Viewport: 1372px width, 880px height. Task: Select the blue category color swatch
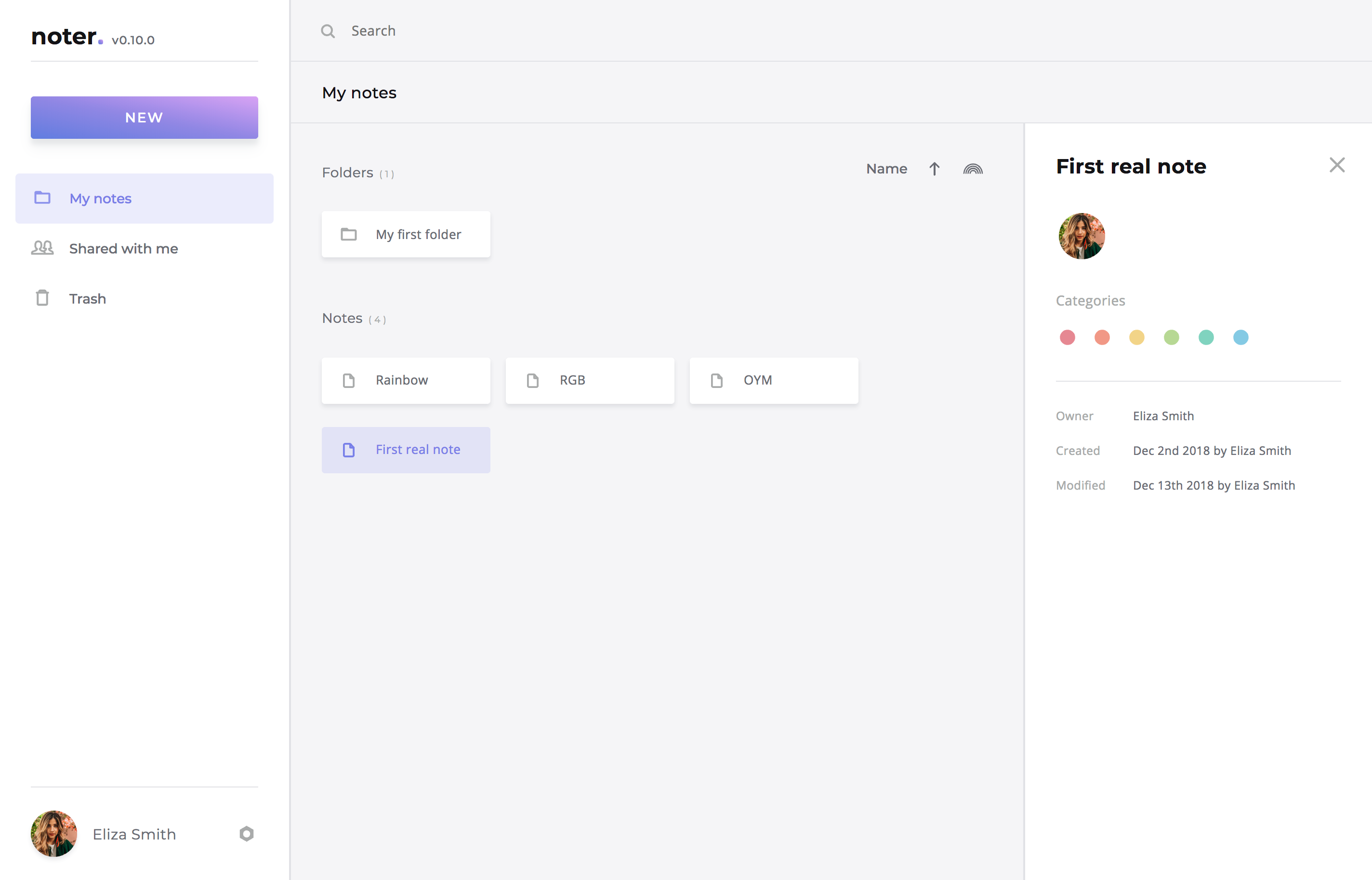tap(1240, 337)
